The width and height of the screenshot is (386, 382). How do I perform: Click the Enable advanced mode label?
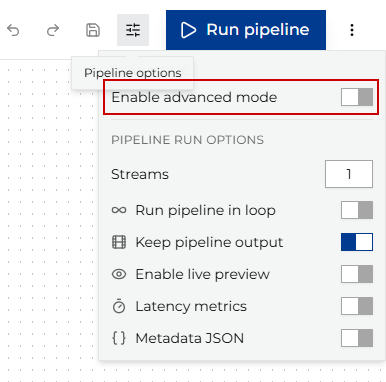[x=194, y=97]
